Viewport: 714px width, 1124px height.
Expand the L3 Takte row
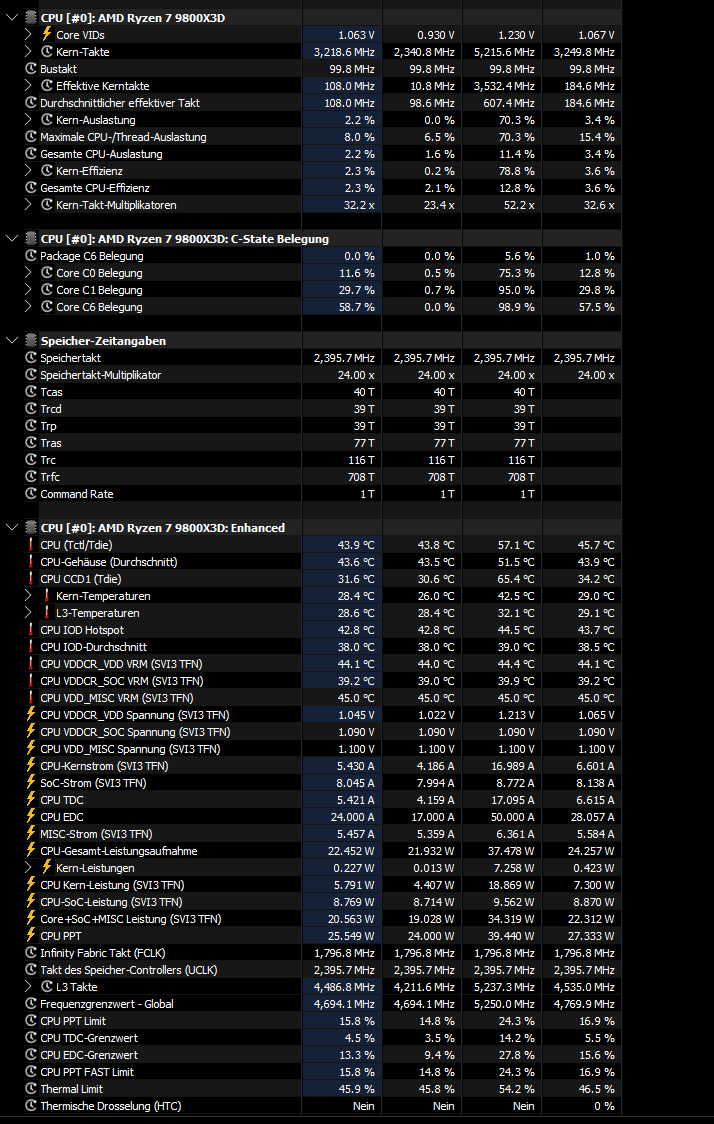28,987
